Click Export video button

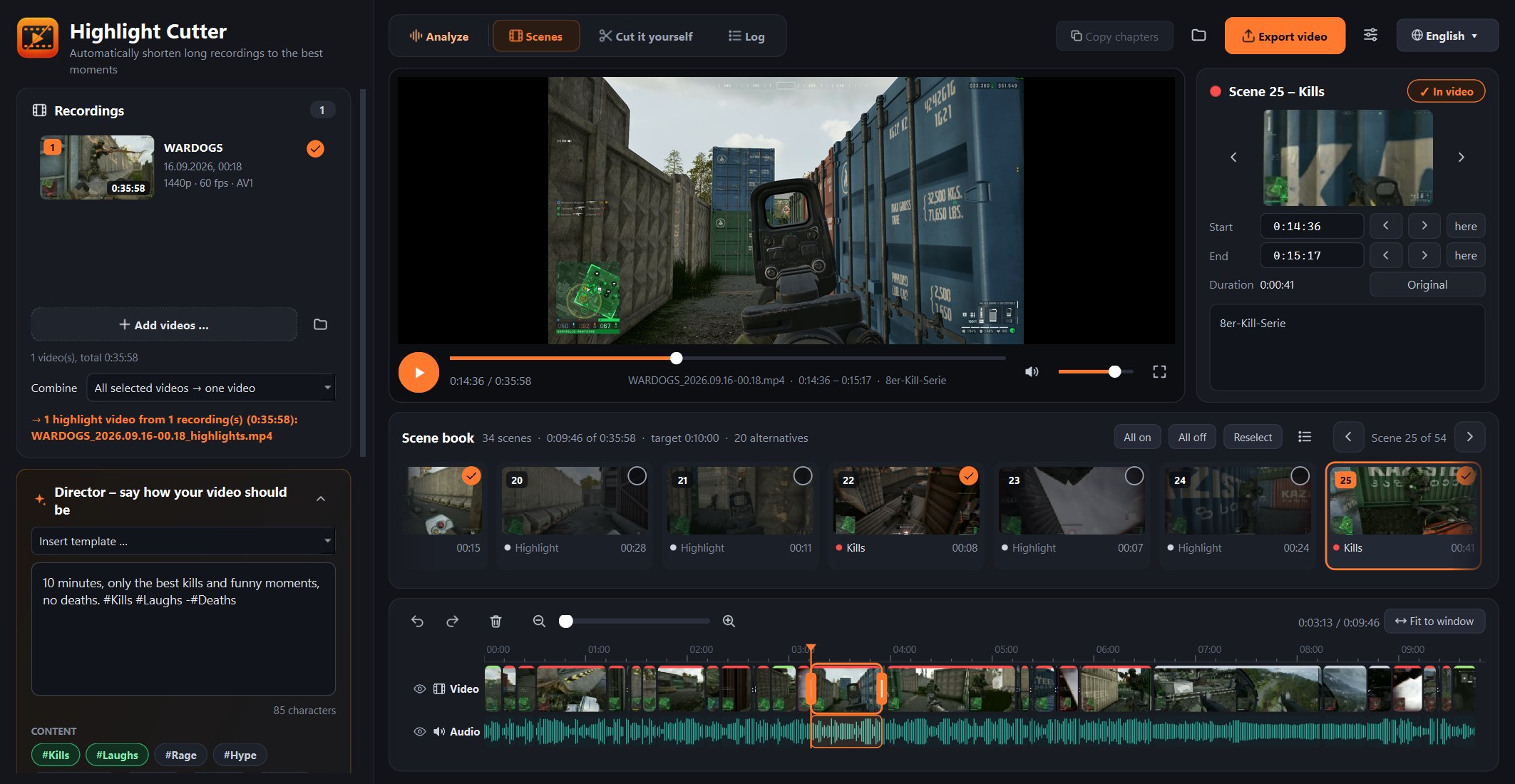click(x=1285, y=36)
